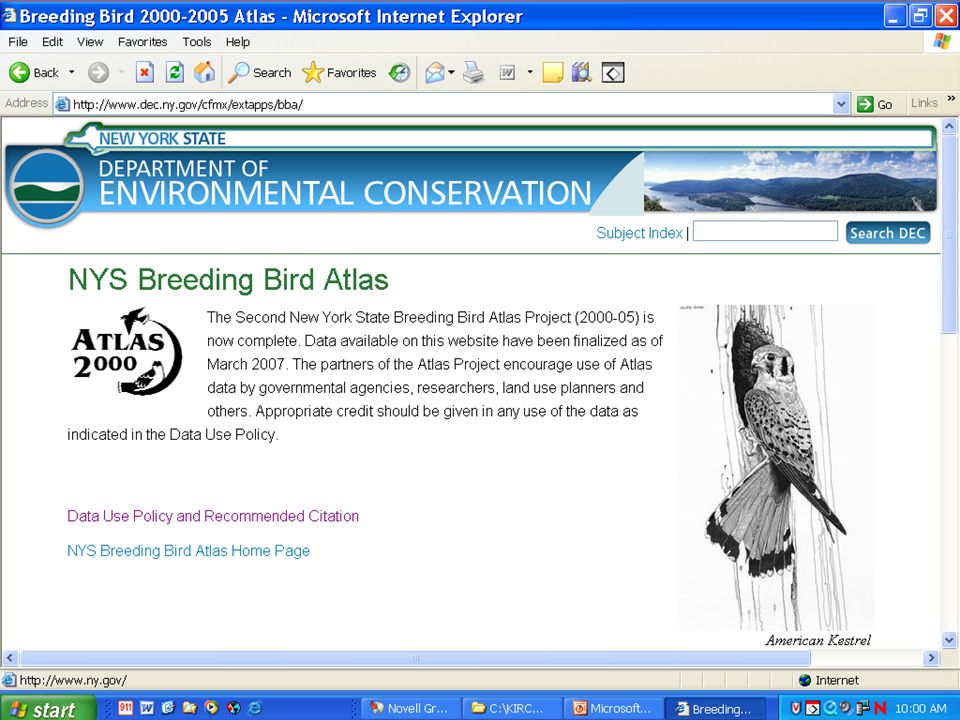Open the Search magnifier in toolbar

coord(259,73)
